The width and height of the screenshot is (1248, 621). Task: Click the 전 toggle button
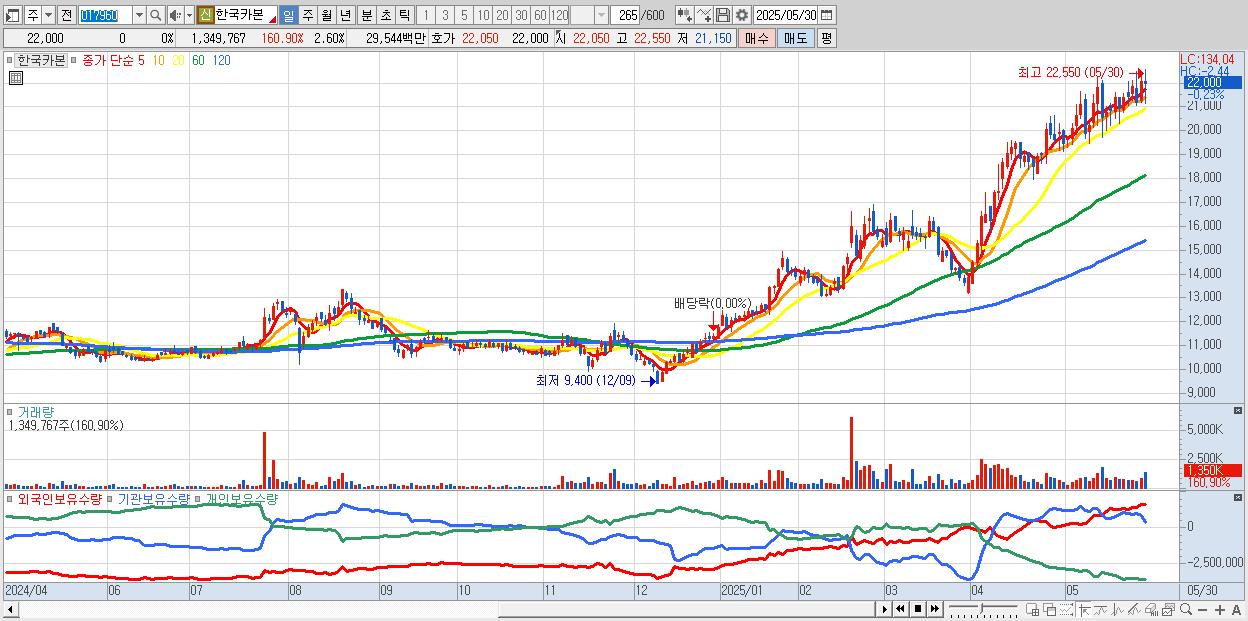point(65,15)
